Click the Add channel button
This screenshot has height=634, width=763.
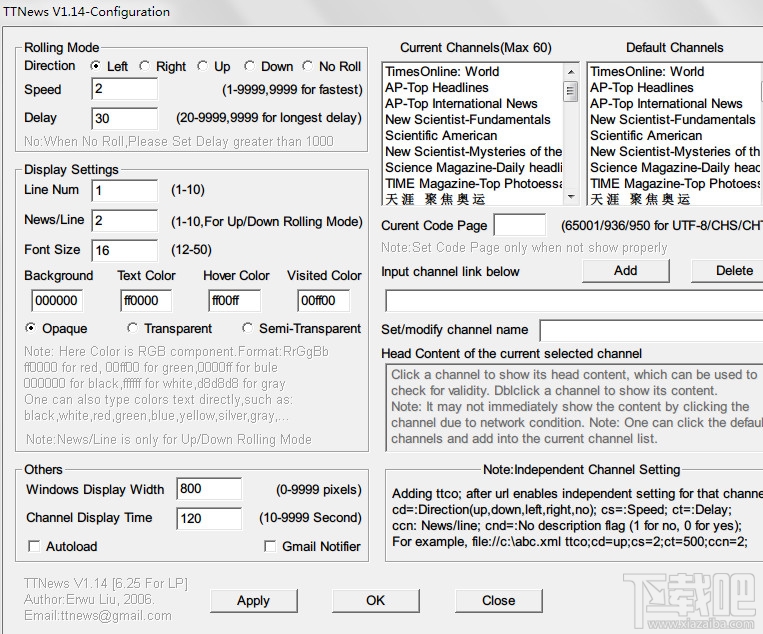pyautogui.click(x=626, y=271)
